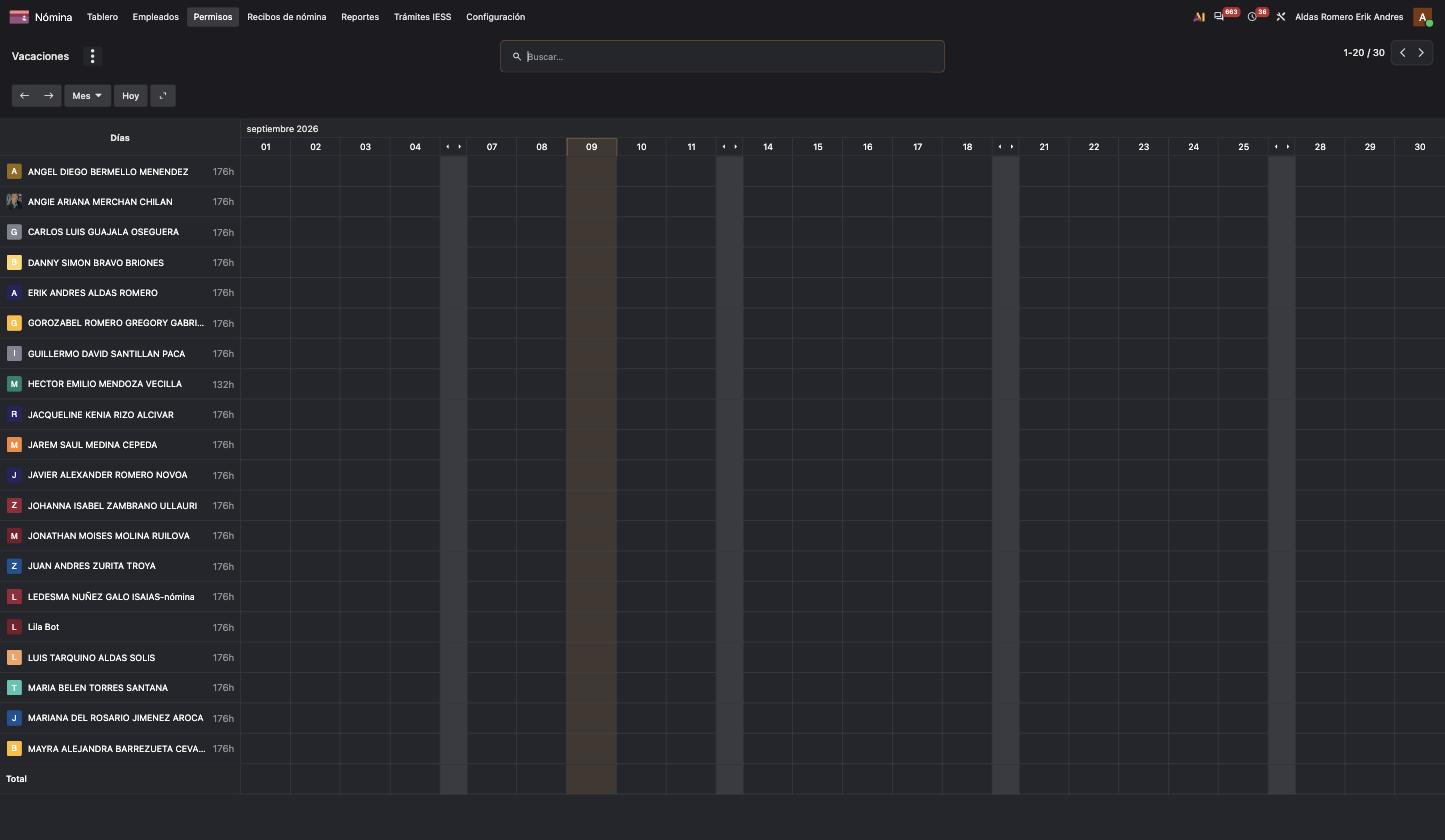
Task: Go to next month with right arrow
Action: click(49, 96)
